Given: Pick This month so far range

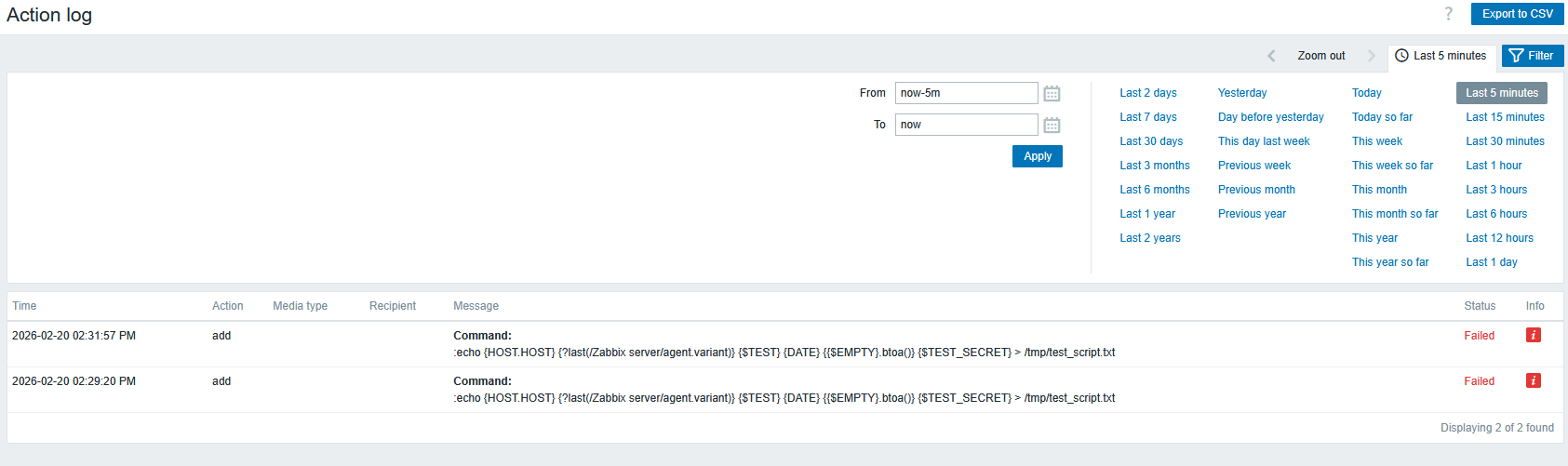Looking at the screenshot, I should [1394, 214].
